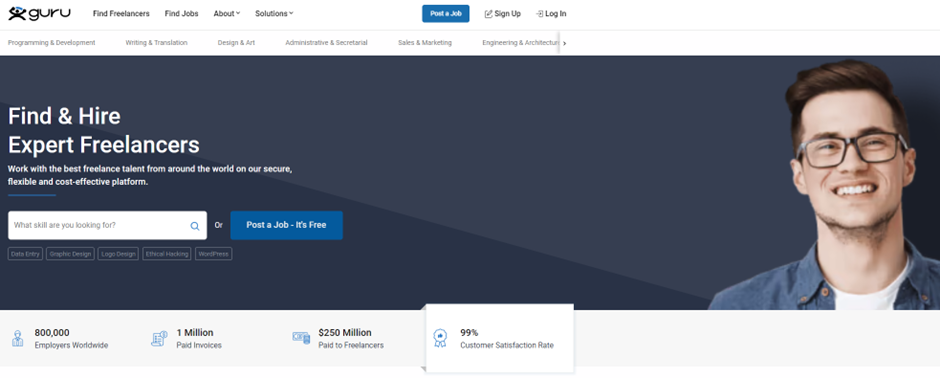
Task: Click the Graphic Design skill tag
Action: pyautogui.click(x=70, y=254)
